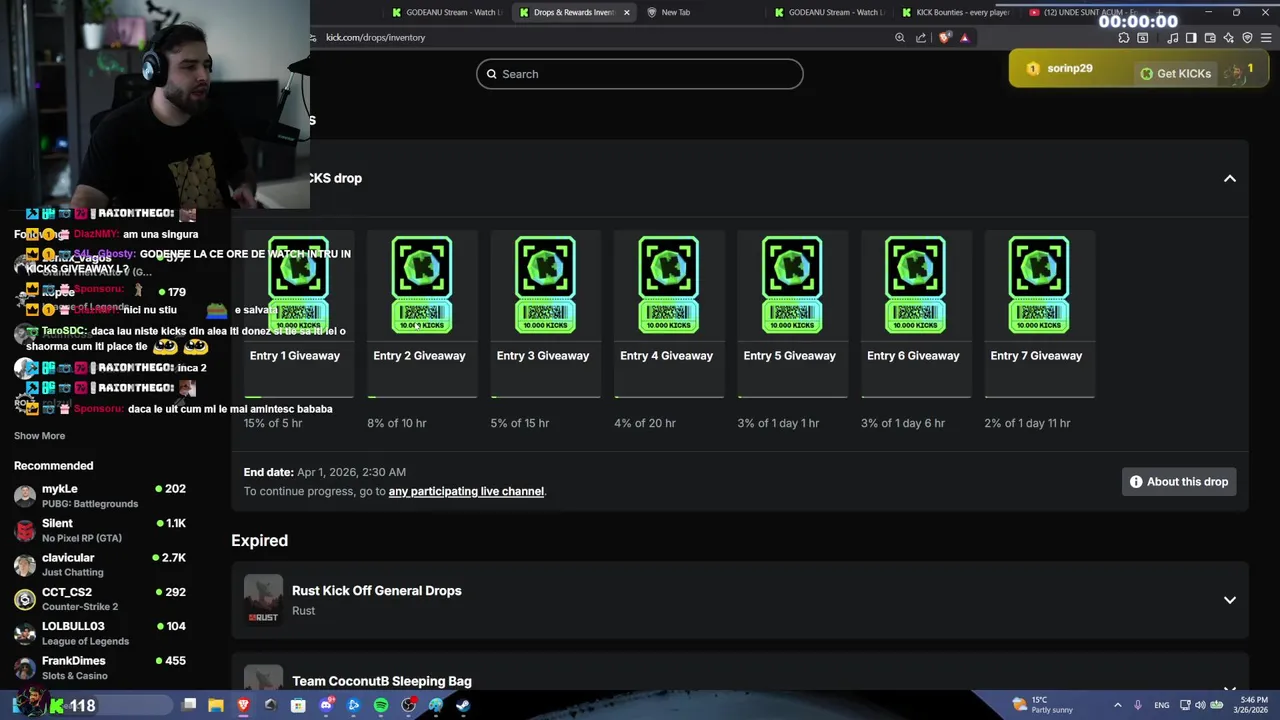Open the Entry 3 Giveaway drop icon
The image size is (1280, 720).
click(x=545, y=285)
